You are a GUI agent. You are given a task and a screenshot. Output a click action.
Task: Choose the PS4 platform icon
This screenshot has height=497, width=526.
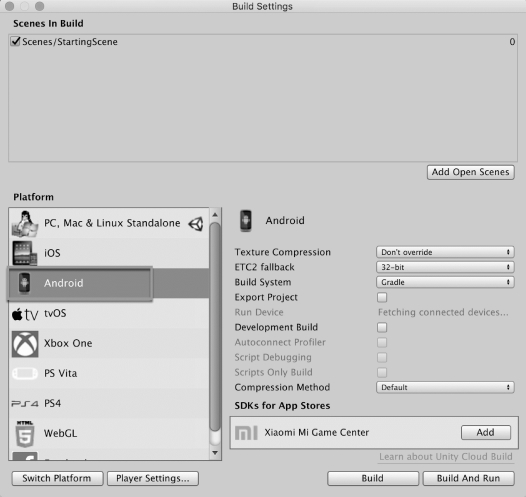25,403
